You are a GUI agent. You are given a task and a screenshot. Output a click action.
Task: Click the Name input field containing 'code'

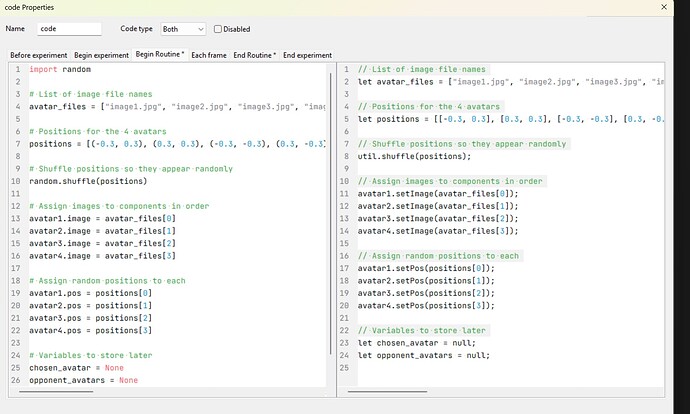[70, 29]
